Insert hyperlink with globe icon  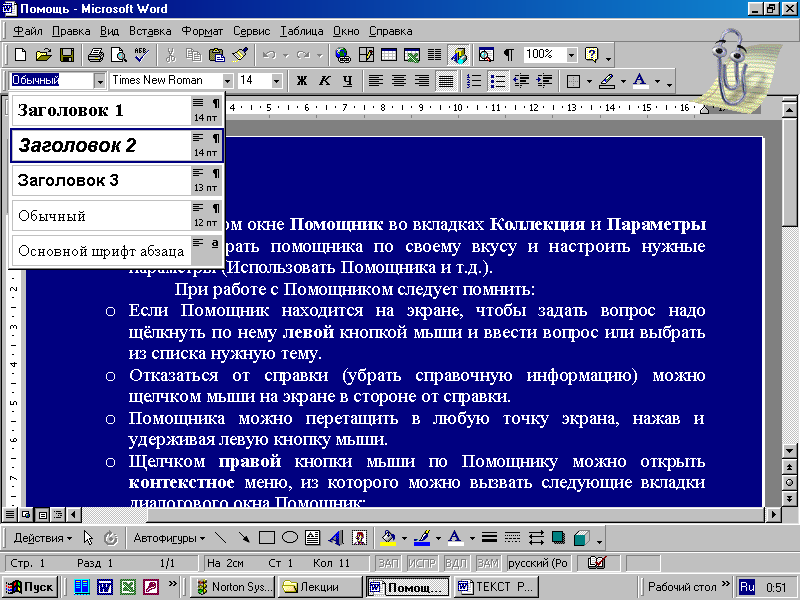coord(343,55)
